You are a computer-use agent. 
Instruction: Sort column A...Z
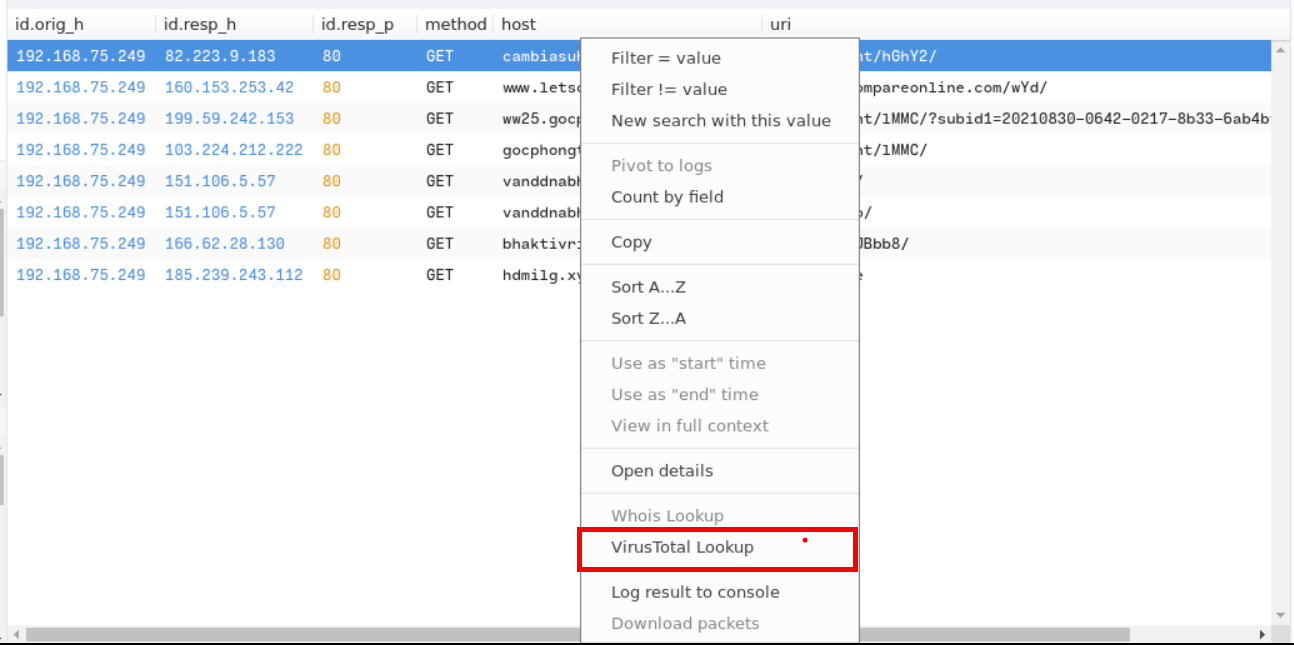[648, 287]
